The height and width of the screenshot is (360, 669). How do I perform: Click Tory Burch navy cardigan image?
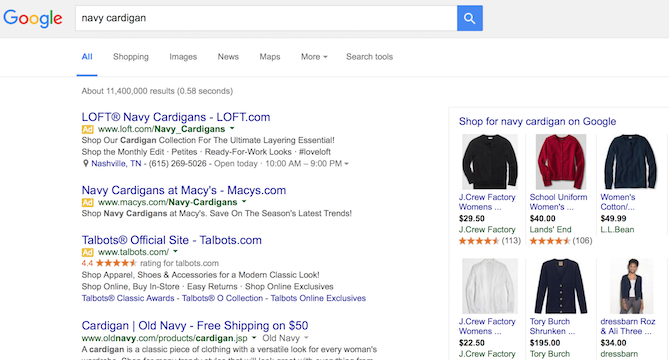point(561,286)
